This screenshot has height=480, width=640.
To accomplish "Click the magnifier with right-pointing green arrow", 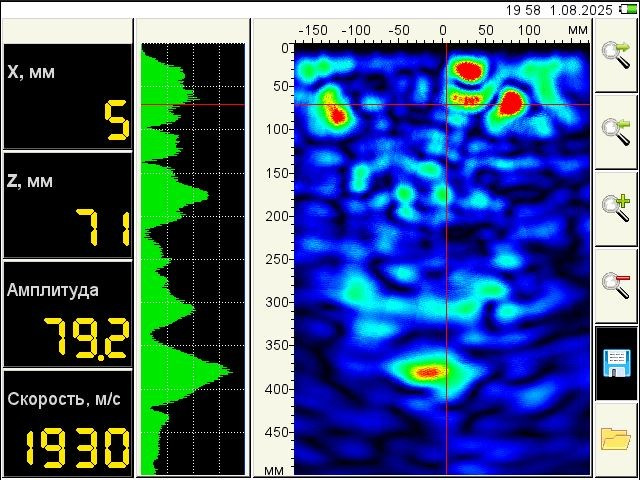I will (x=616, y=54).
